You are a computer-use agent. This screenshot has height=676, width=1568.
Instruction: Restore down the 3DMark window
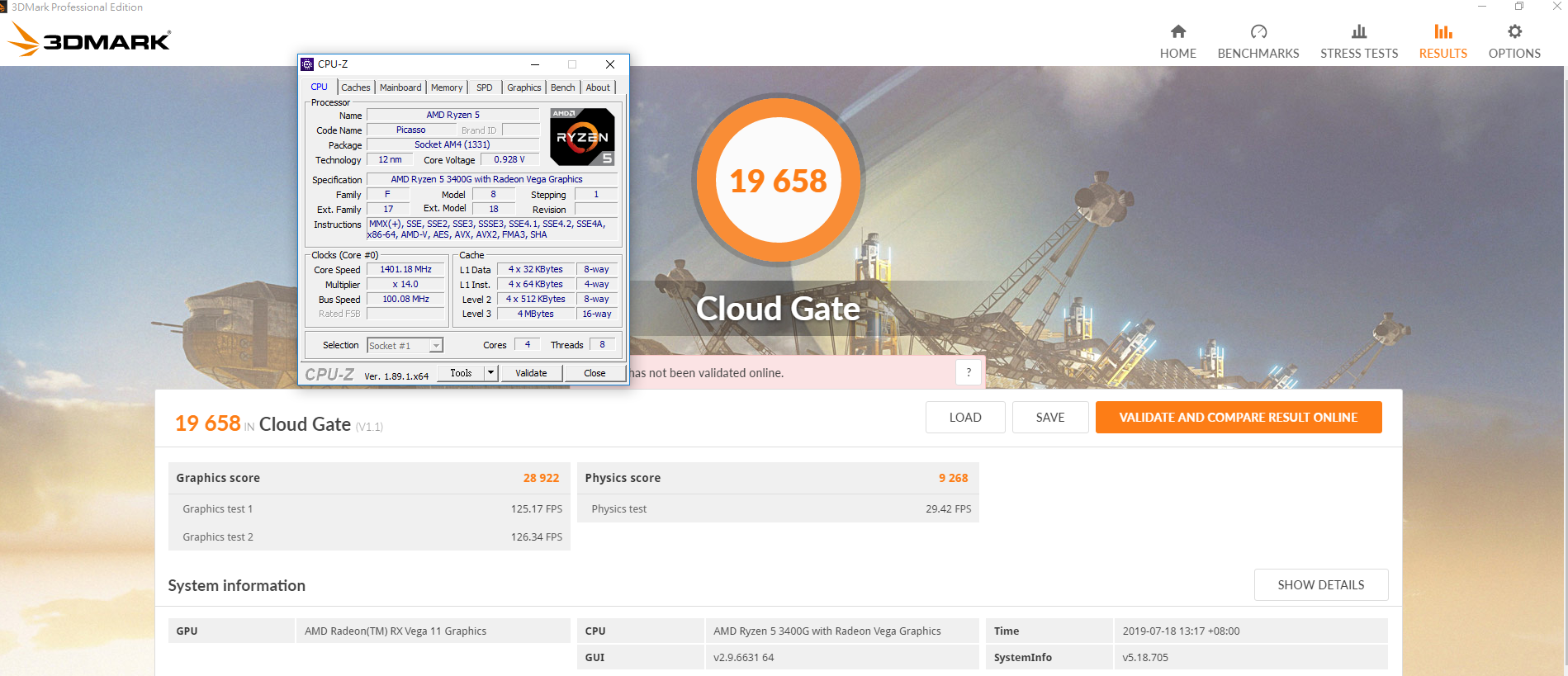1519,7
